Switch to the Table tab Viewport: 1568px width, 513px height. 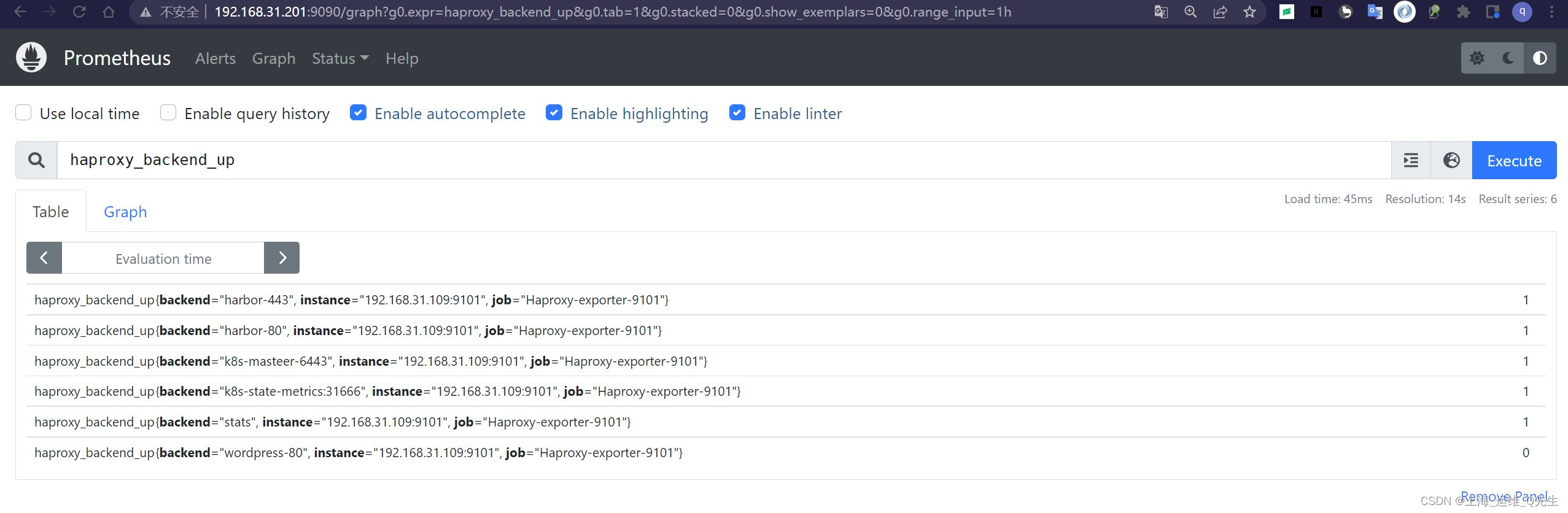coord(51,212)
